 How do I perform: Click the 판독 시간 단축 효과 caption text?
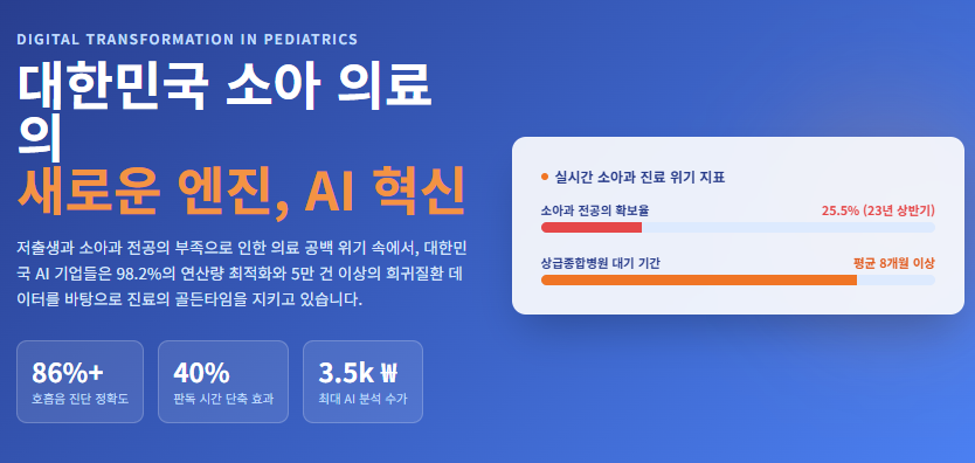[x=223, y=399]
